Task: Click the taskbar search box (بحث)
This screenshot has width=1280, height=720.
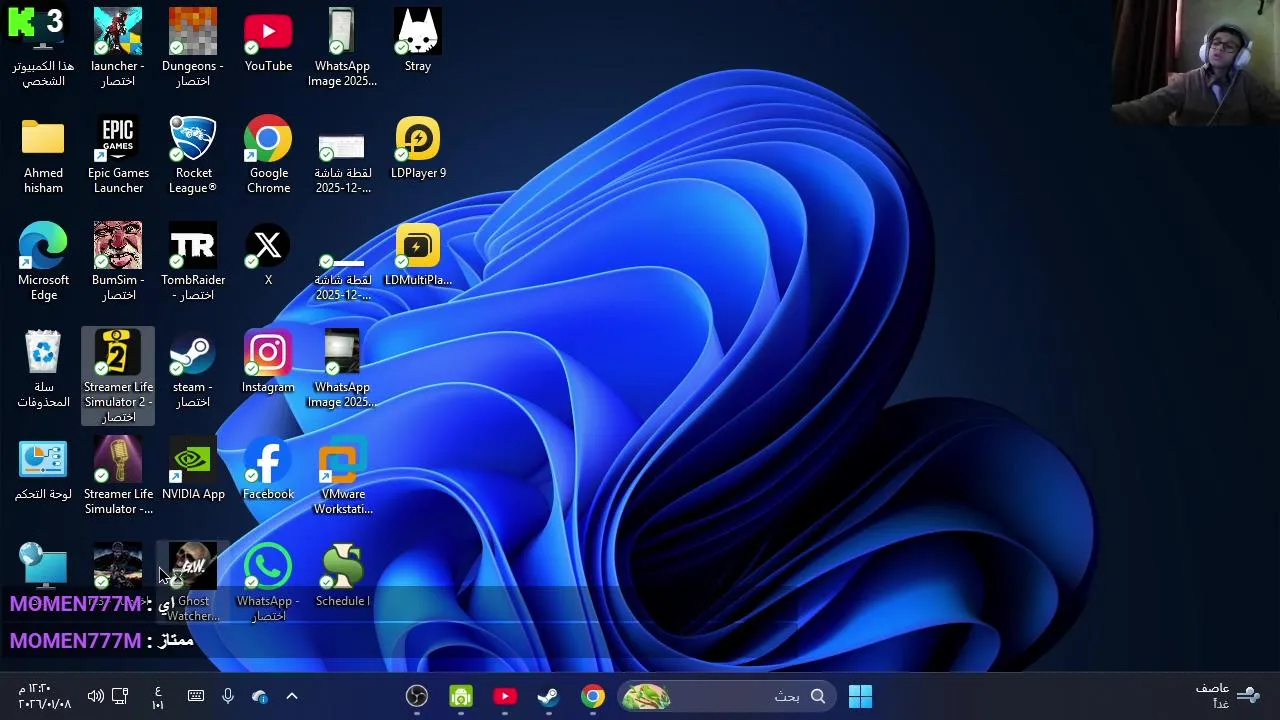Action: [729, 696]
